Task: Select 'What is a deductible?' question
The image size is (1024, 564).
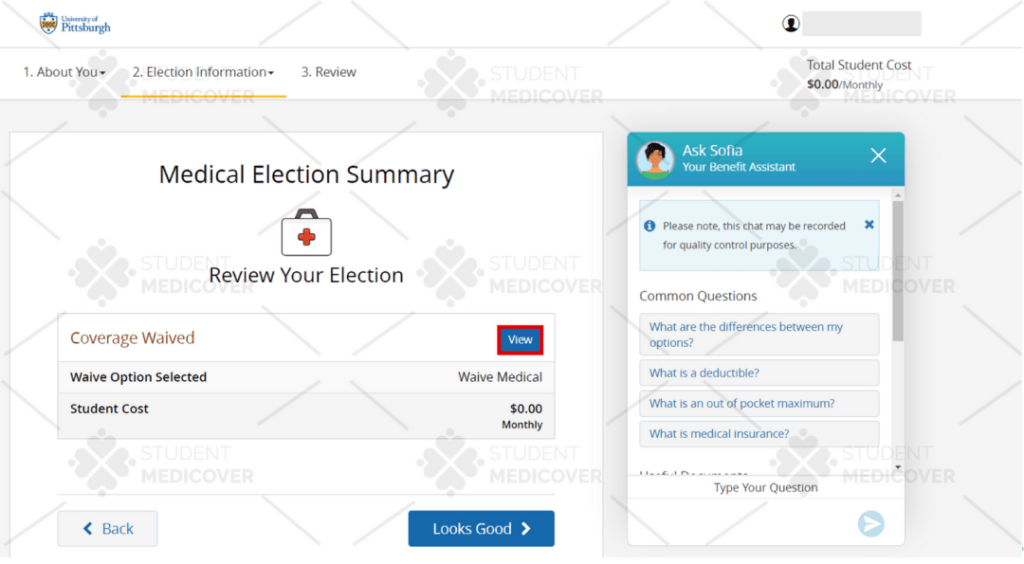Action: tap(759, 373)
